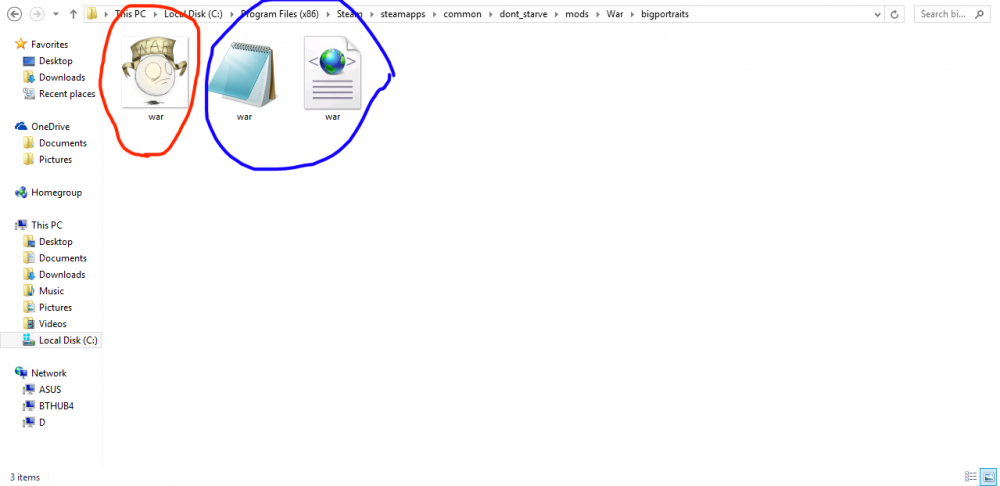Open the BTHUB4 network device
The image size is (1000, 486).
56,406
